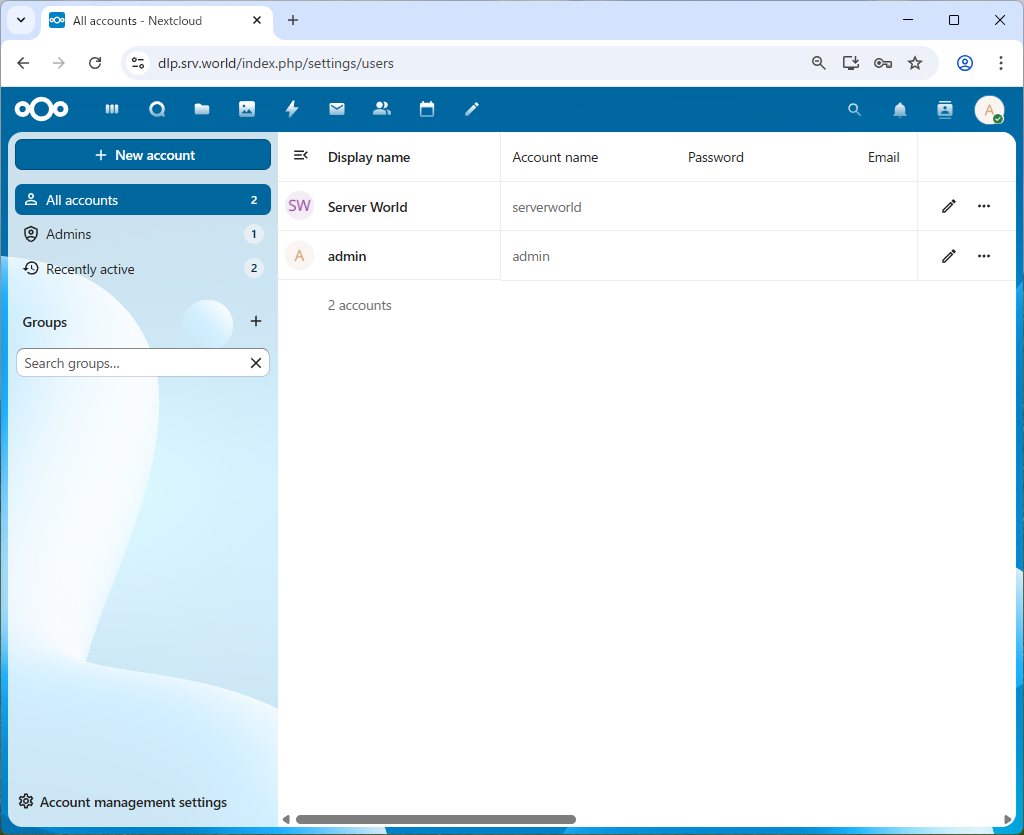Open the Photos app icon

(x=247, y=109)
